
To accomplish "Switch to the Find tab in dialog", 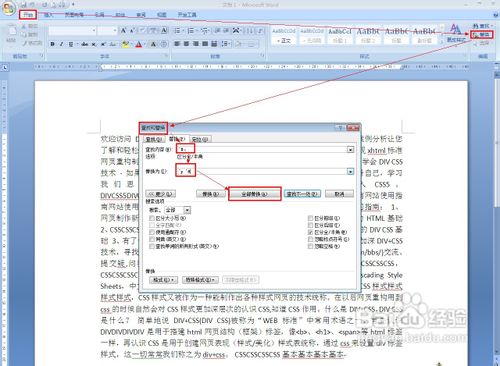I will (154, 139).
